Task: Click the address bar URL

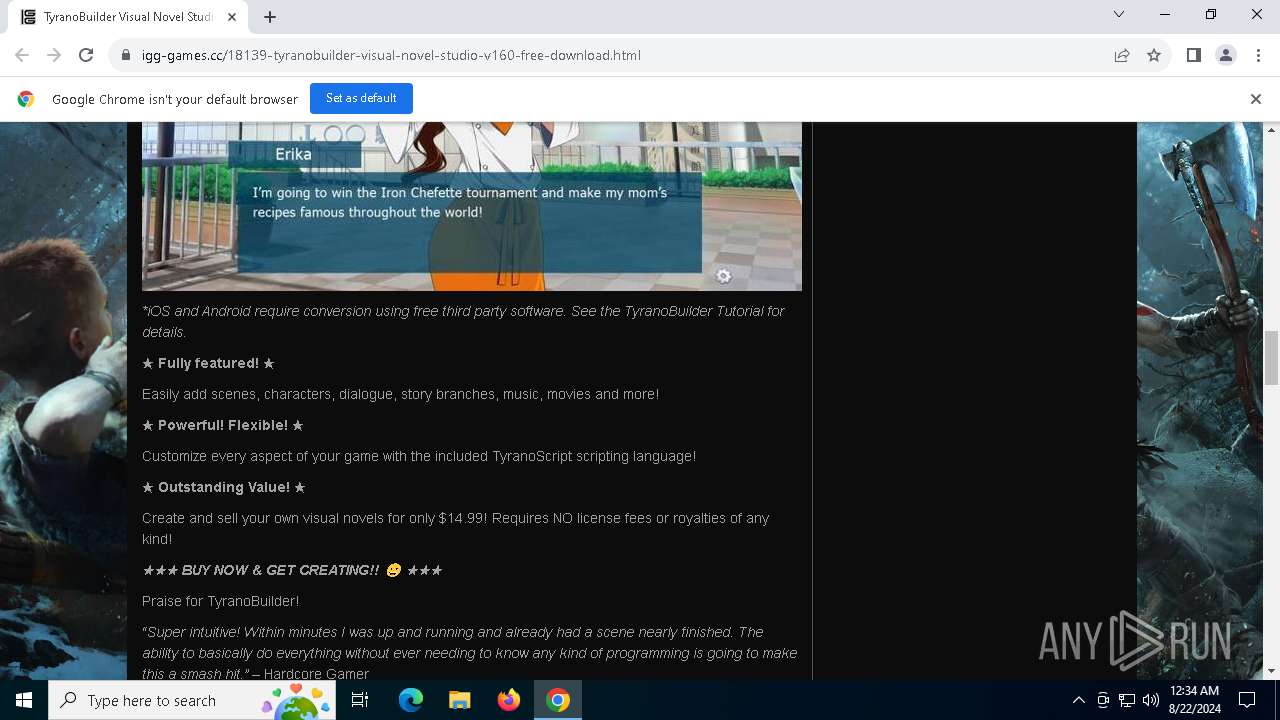Action: click(x=391, y=55)
